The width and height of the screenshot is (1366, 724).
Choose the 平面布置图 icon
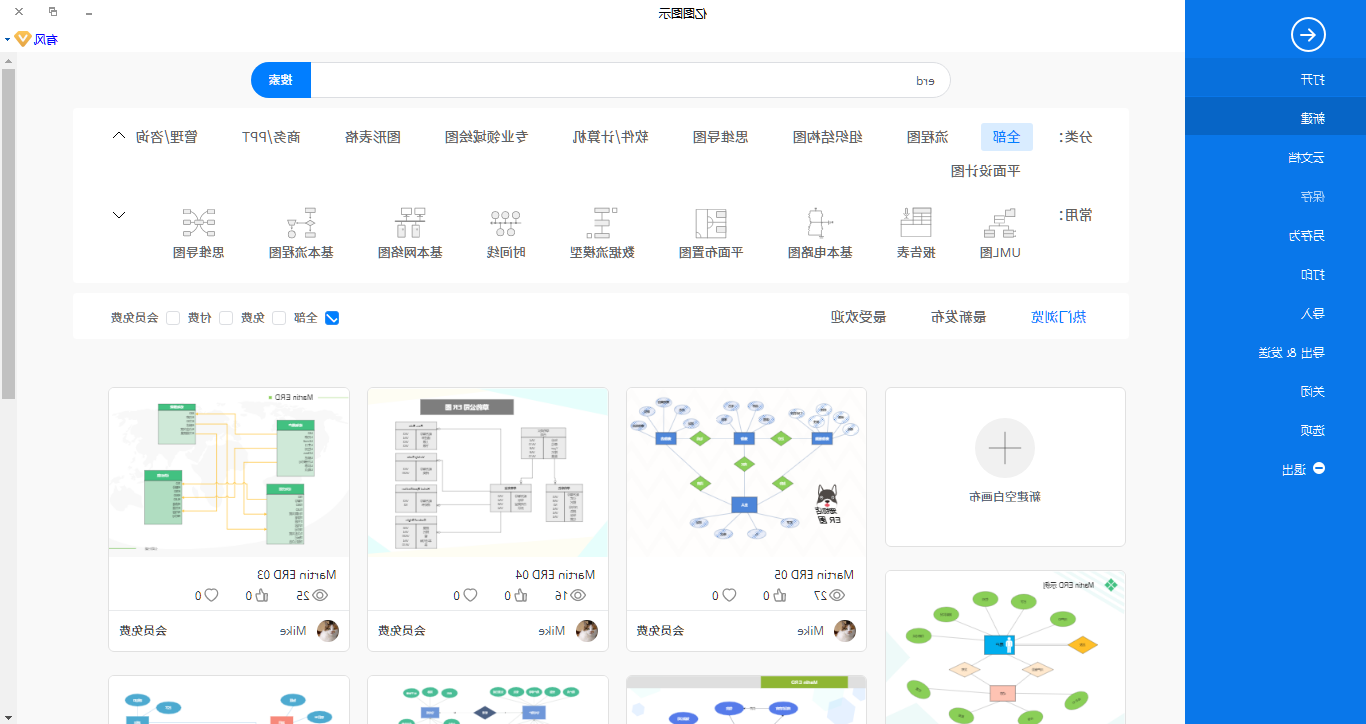(711, 223)
